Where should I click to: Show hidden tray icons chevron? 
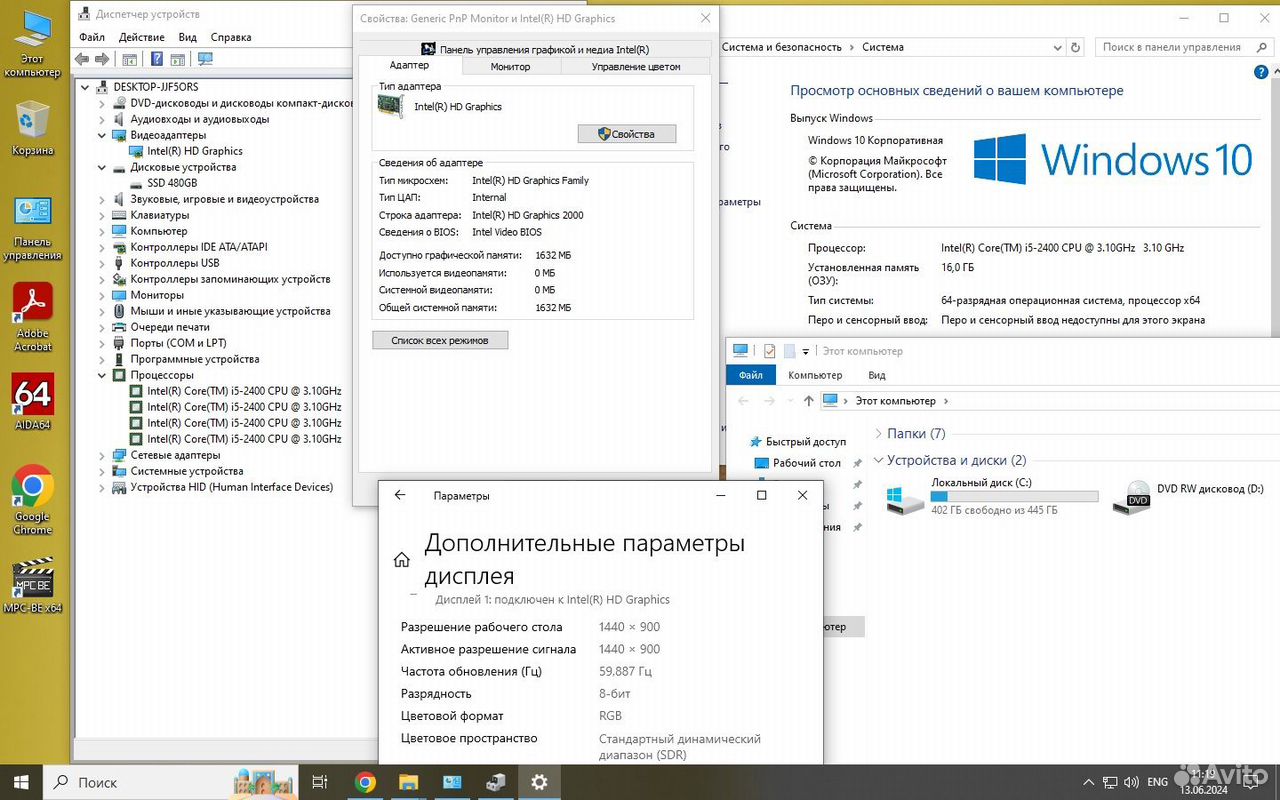click(1088, 783)
